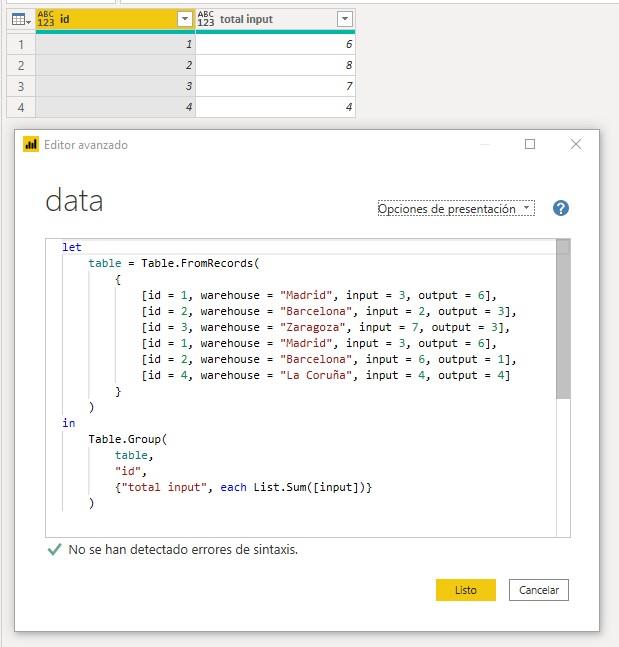The height and width of the screenshot is (647, 619).
Task: Open the total input column filter dropdown
Action: [x=344, y=19]
